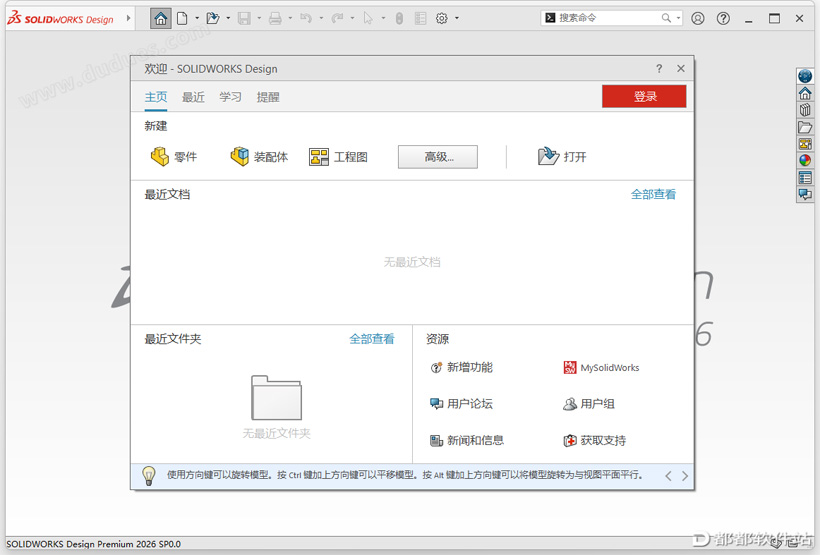Click the Rebuild traffic light icon
The width and height of the screenshot is (820, 555).
coord(399,19)
